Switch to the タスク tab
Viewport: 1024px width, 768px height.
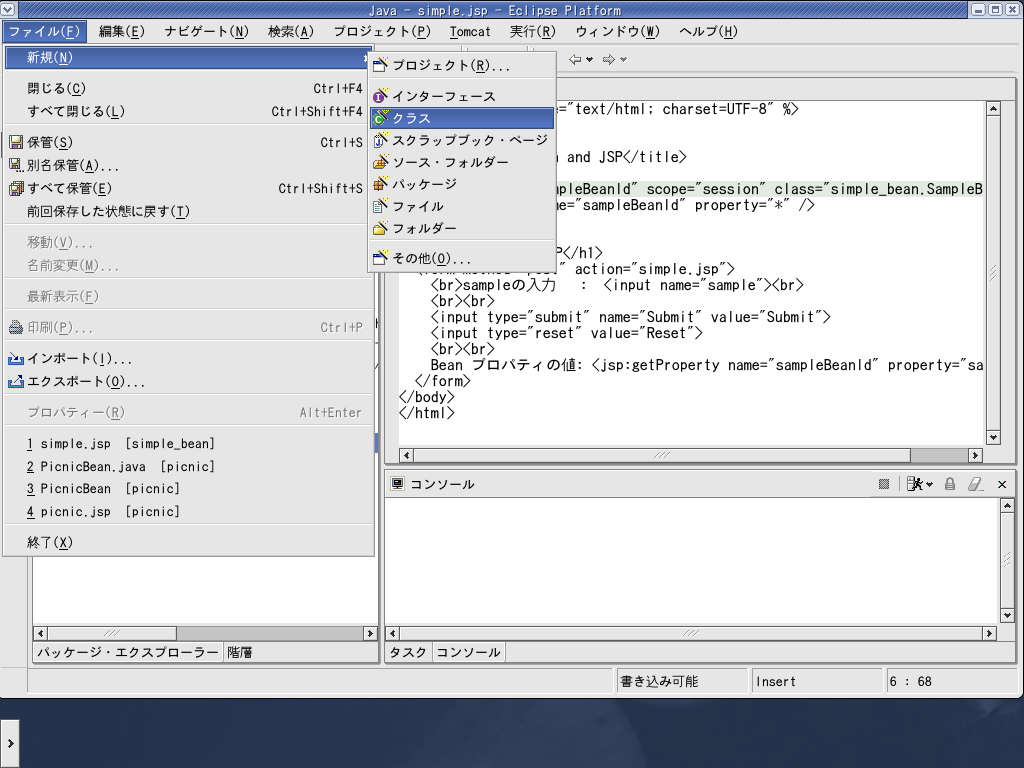(x=408, y=652)
